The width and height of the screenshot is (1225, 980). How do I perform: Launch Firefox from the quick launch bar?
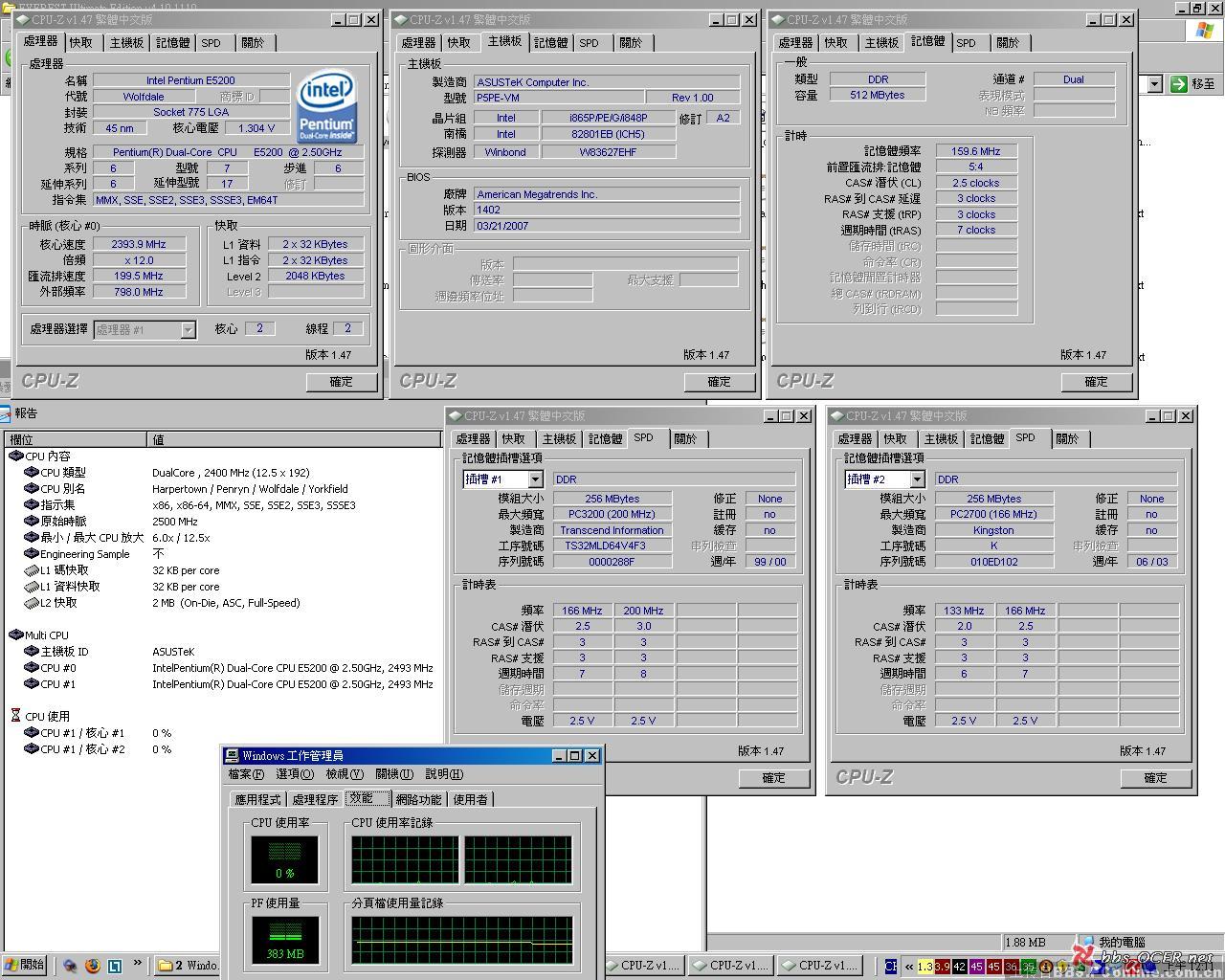92,966
